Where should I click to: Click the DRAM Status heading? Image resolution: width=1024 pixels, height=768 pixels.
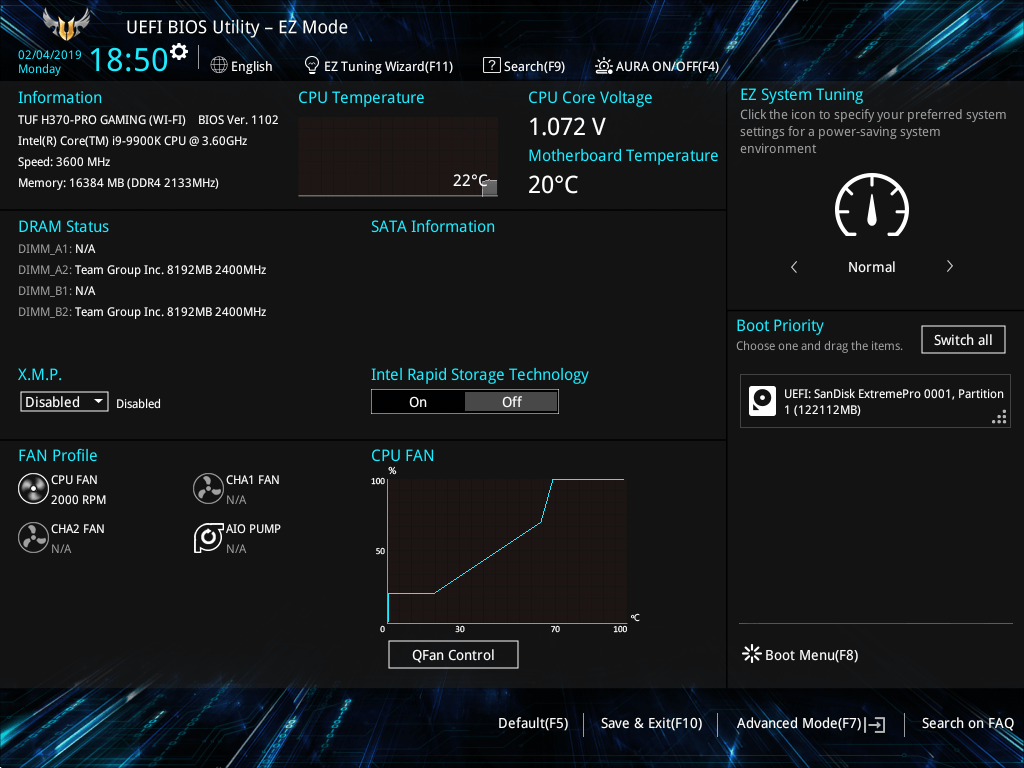pyautogui.click(x=63, y=227)
